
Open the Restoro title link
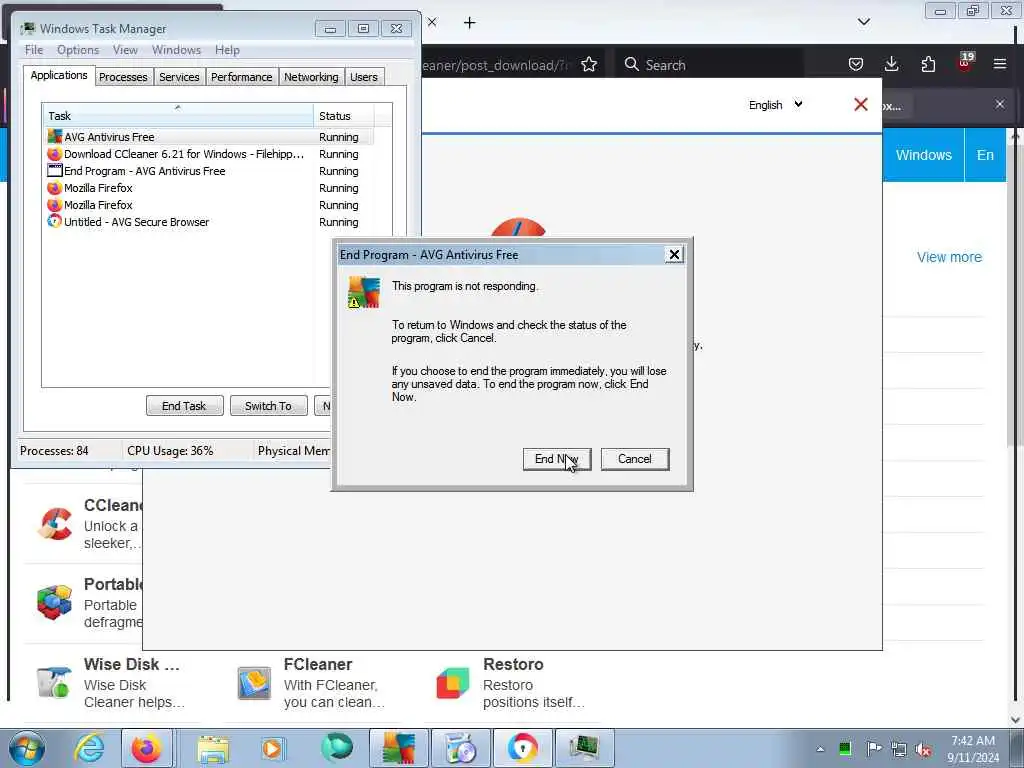[513, 664]
